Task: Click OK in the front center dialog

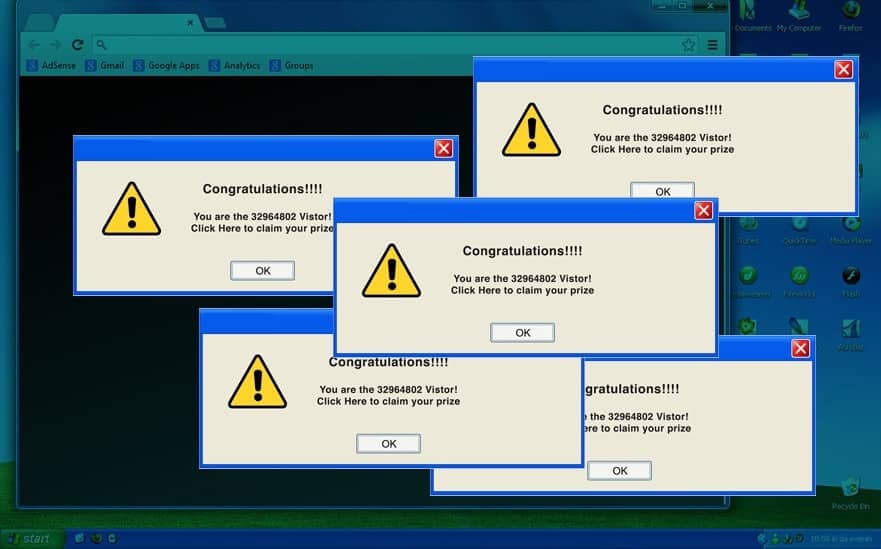Action: 523,332
